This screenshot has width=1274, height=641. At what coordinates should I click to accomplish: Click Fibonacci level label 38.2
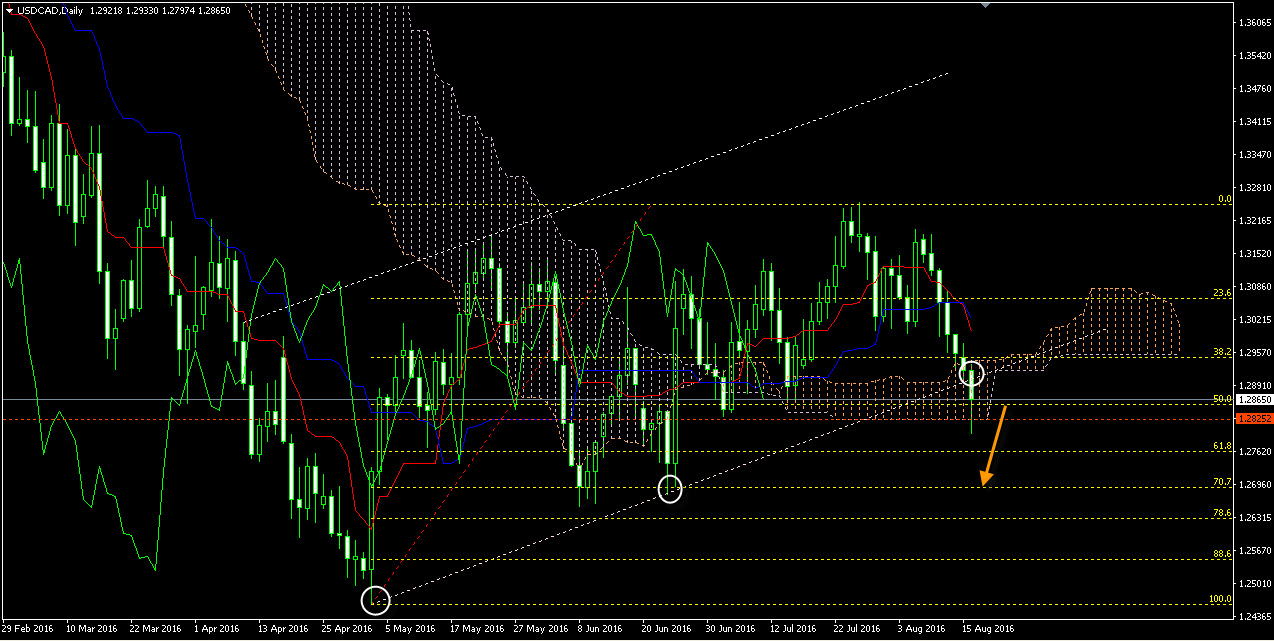pos(1222,351)
